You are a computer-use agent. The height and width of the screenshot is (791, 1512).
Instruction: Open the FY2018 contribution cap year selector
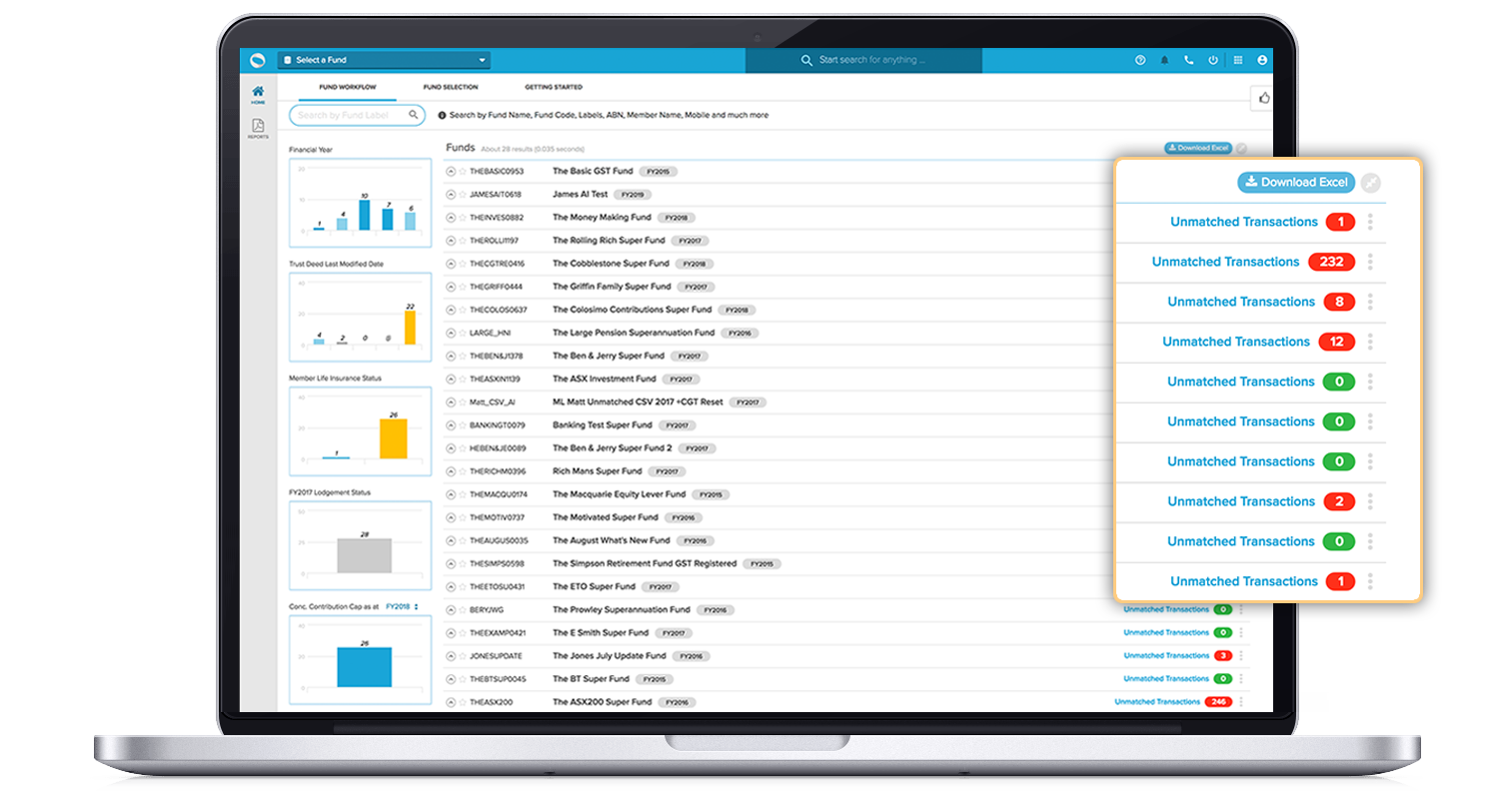(402, 606)
